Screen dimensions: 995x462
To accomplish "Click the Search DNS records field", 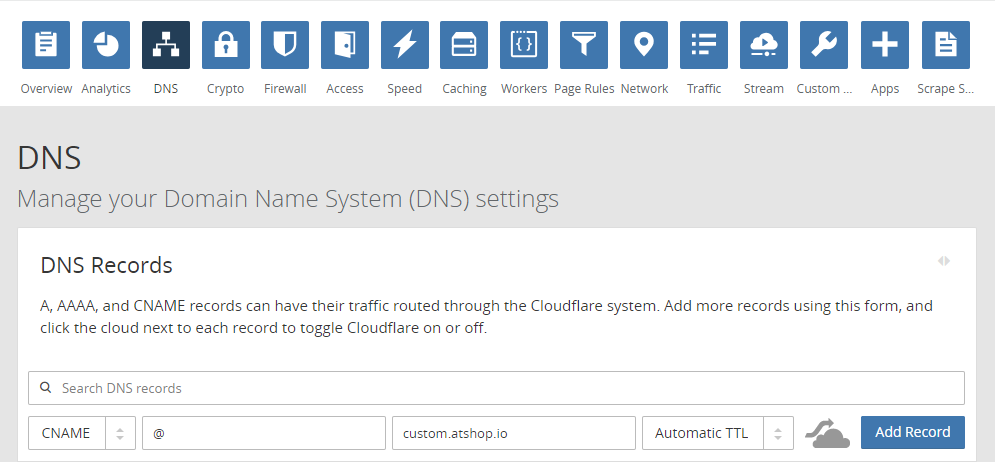I will tap(496, 388).
